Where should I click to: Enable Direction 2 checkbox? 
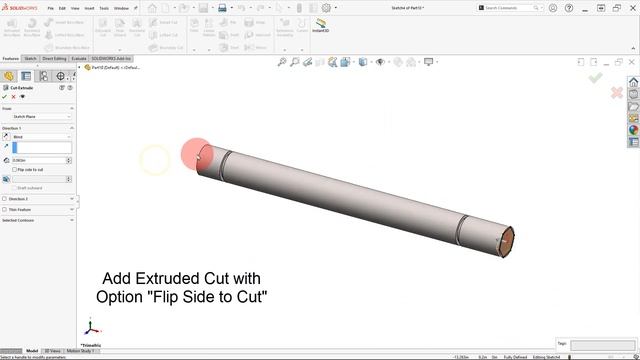click(x=5, y=199)
